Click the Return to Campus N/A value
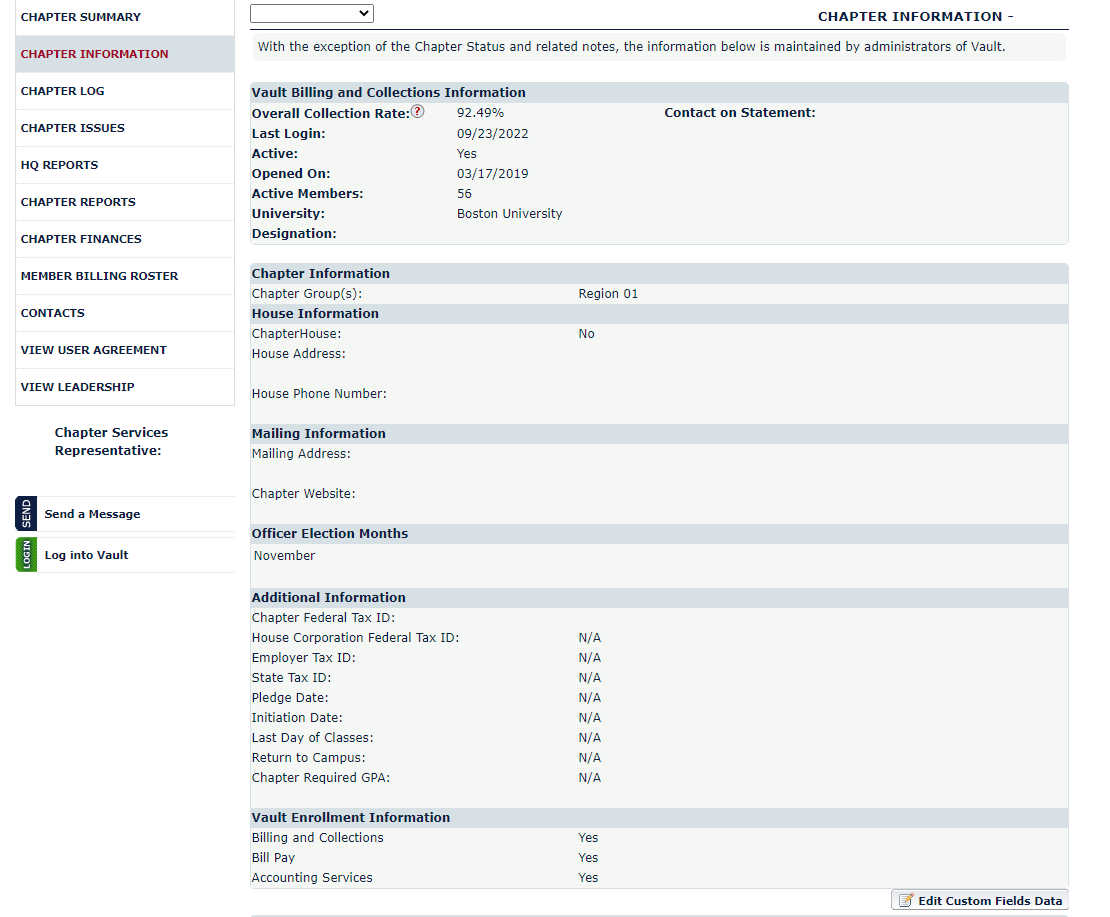 [589, 758]
